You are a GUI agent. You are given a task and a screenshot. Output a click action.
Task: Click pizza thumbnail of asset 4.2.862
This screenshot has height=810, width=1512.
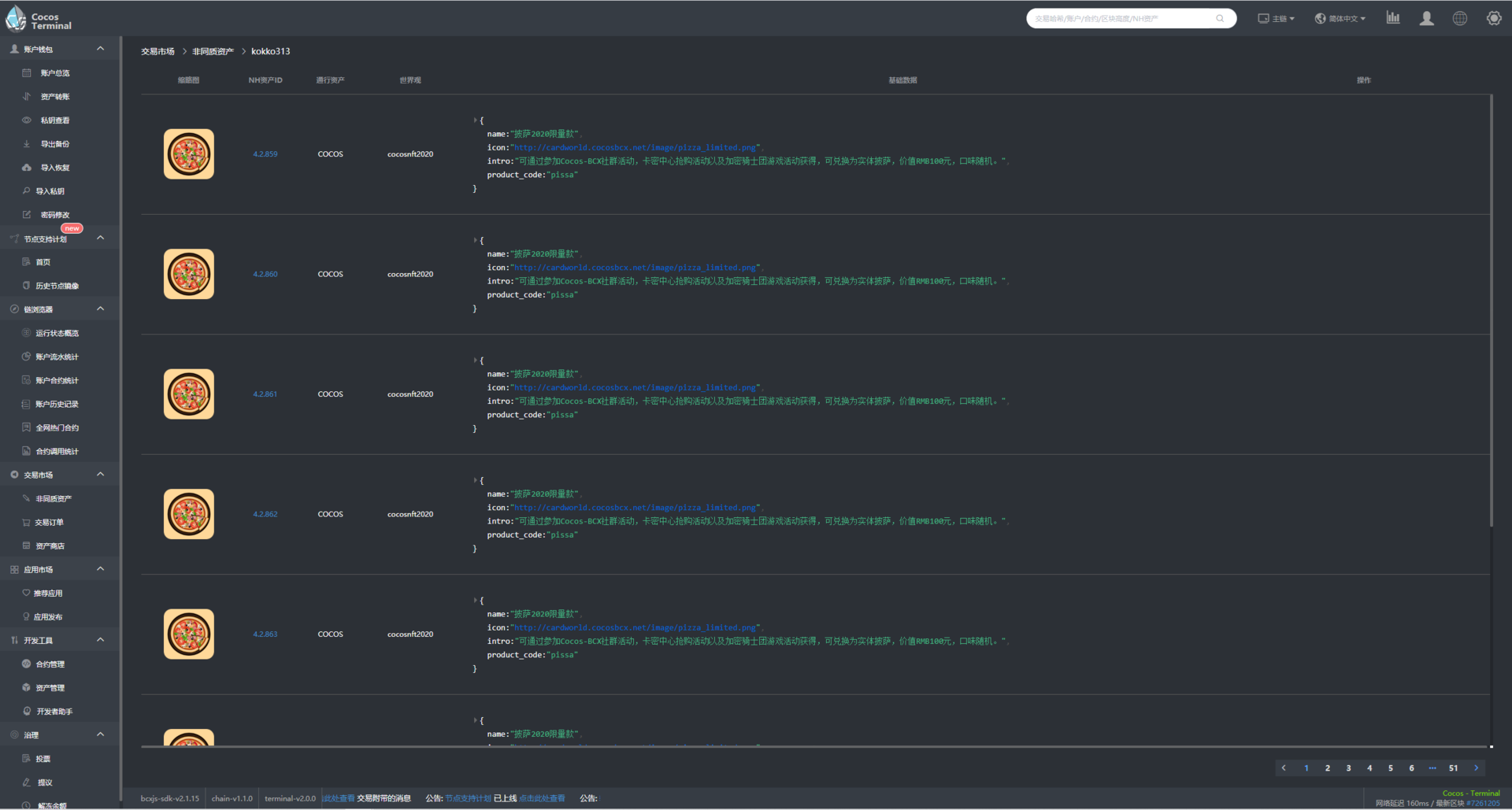point(189,514)
